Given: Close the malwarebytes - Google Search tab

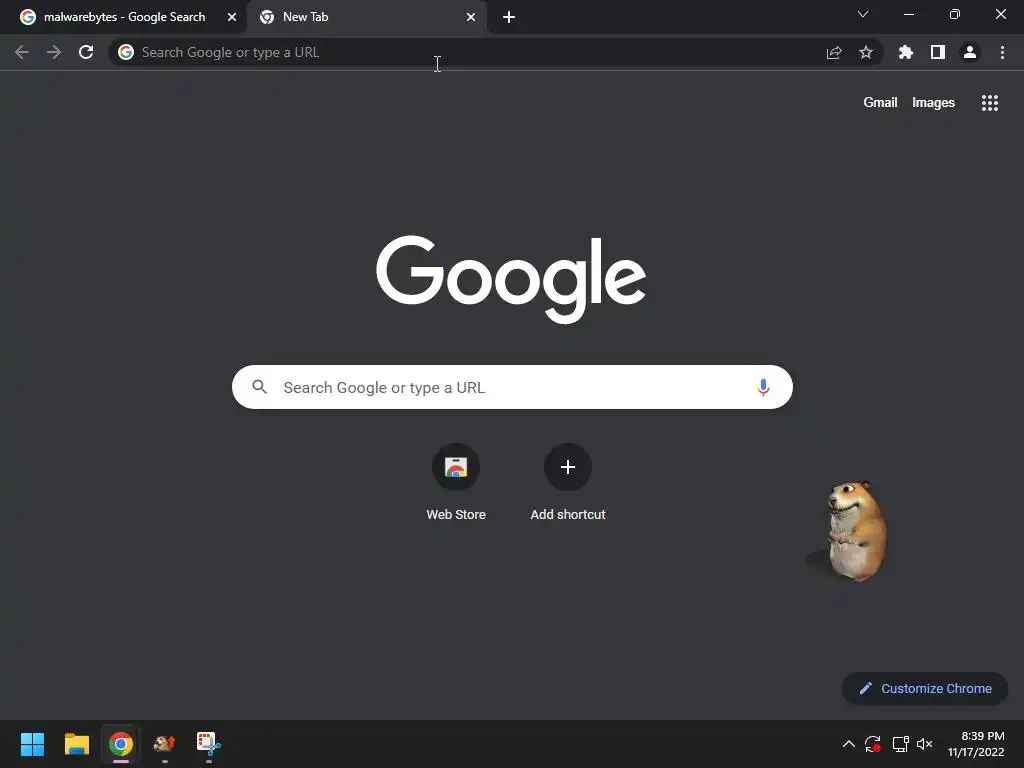Looking at the screenshot, I should click(x=232, y=17).
